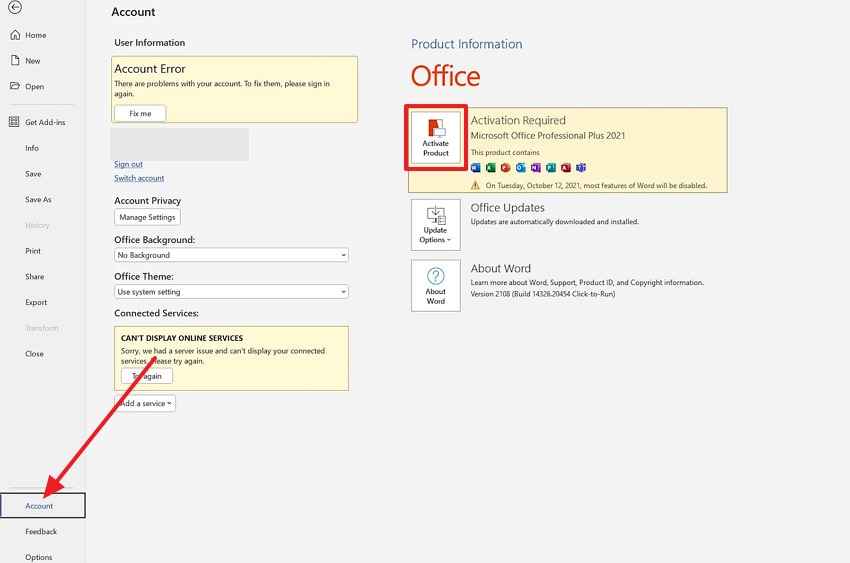Select History in the sidebar menu
The width and height of the screenshot is (850, 563).
pos(37,225)
